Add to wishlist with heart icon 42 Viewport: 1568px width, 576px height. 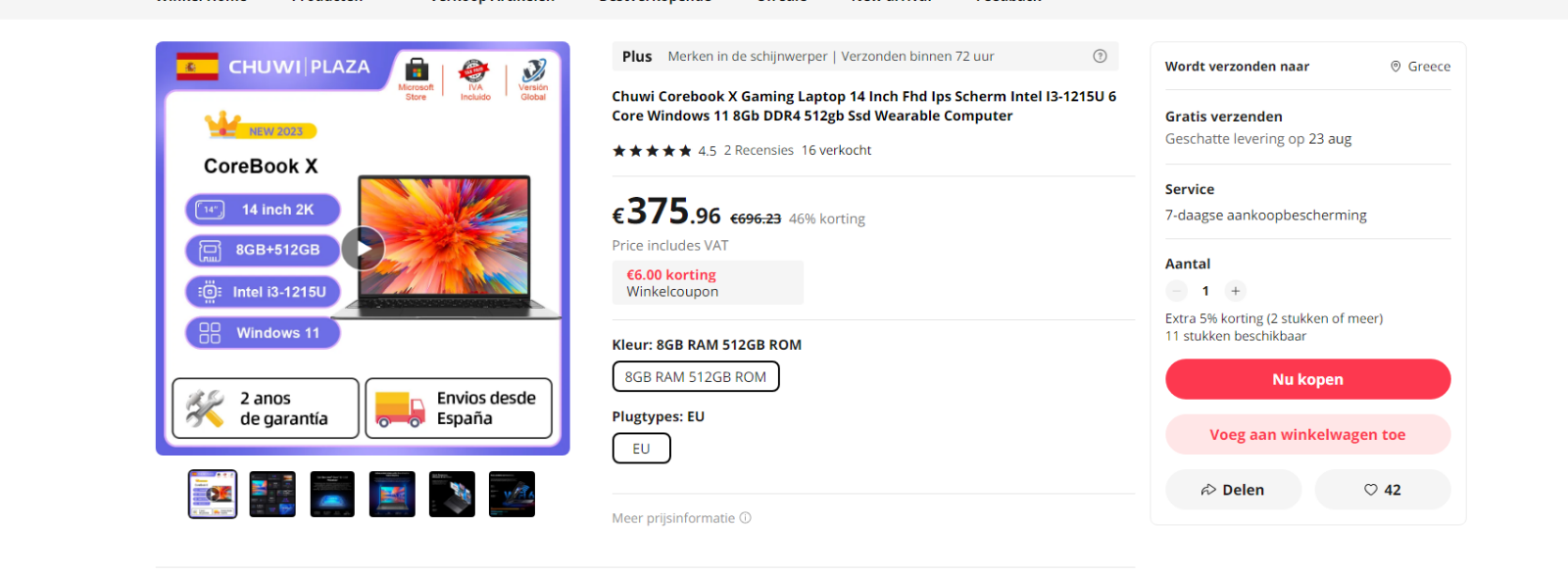click(1382, 490)
